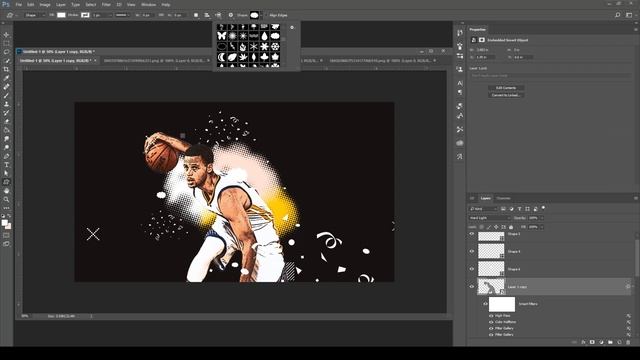Open the Window menu
Viewport: 640px width, 360px height.
tap(148, 4)
